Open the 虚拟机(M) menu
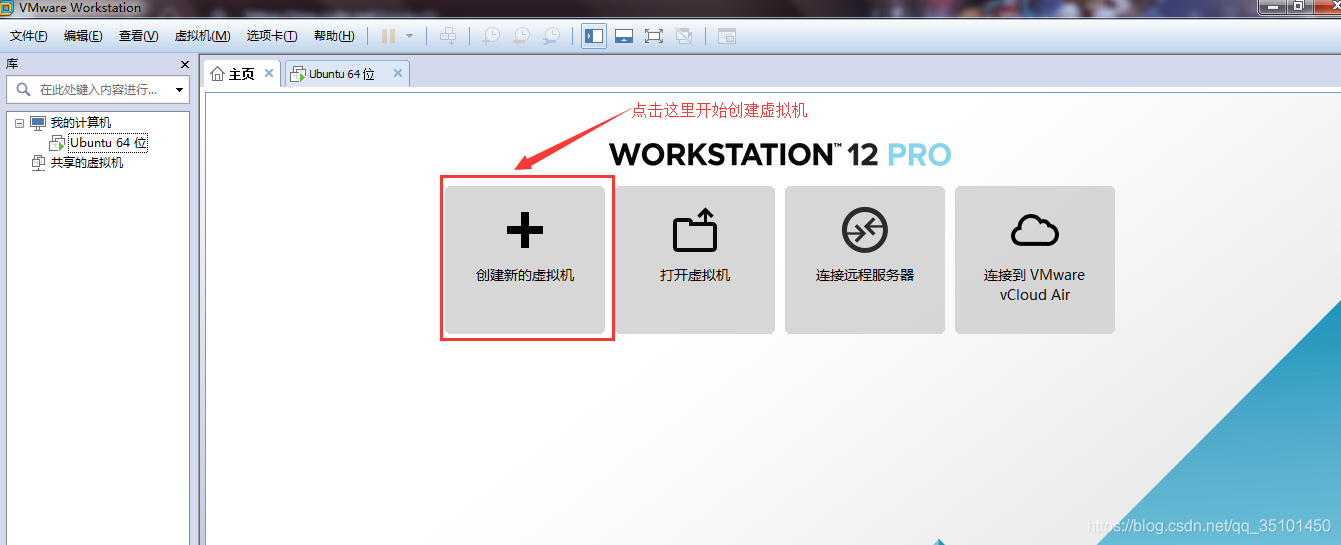 (x=202, y=36)
